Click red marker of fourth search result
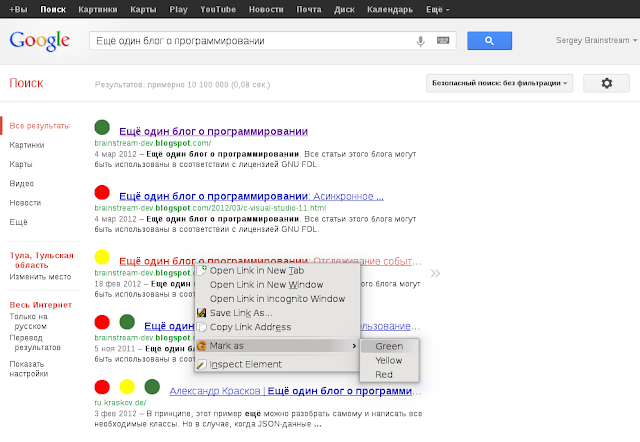Image resolution: width=640 pixels, height=442 pixels. click(102, 322)
